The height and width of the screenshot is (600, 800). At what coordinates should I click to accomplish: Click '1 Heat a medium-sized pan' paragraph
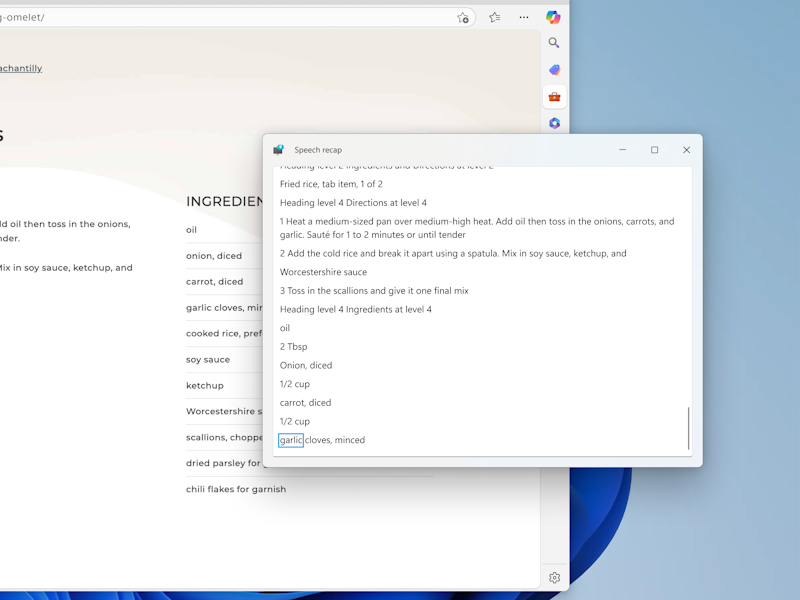[477, 228]
